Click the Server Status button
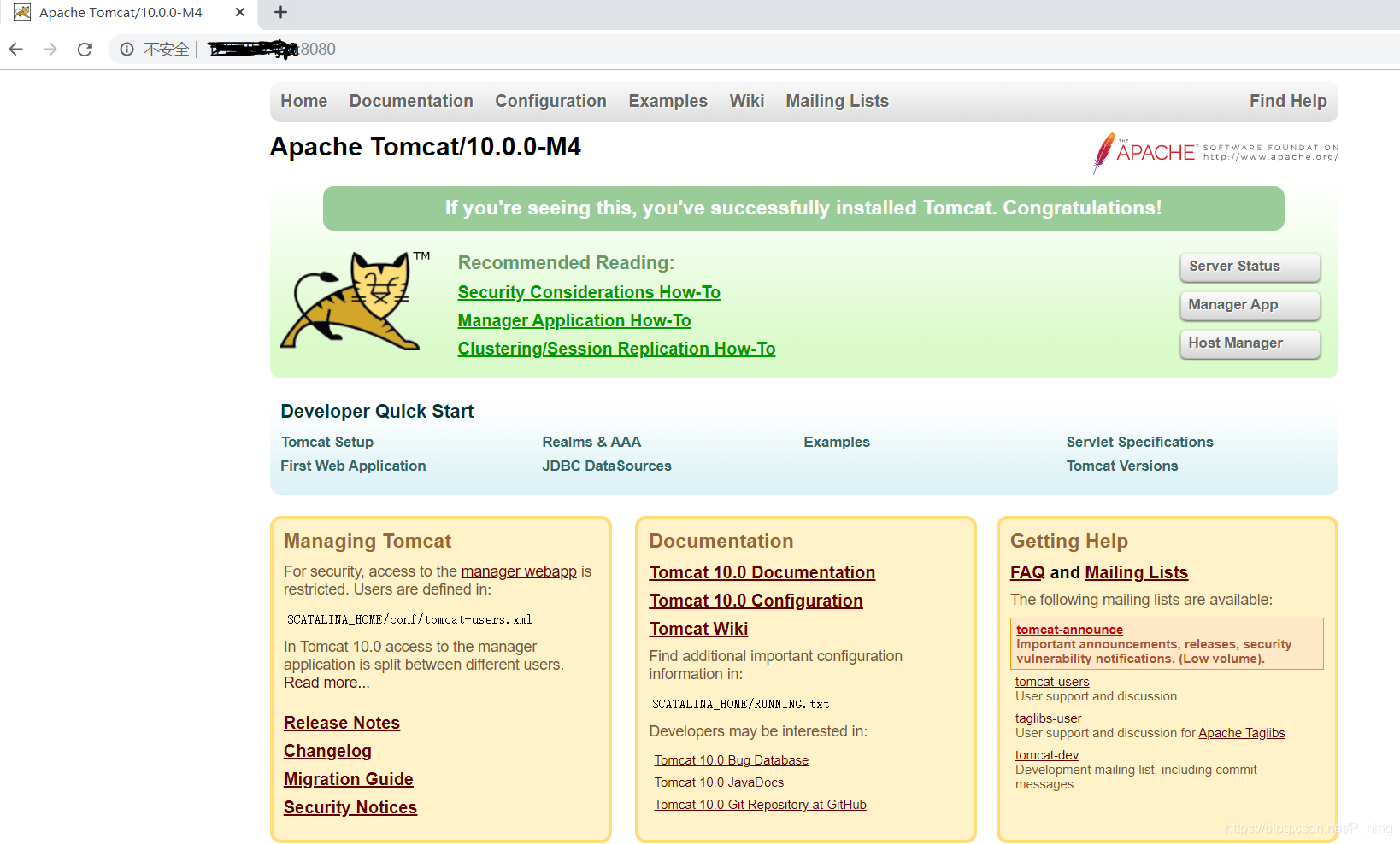 click(x=1250, y=267)
